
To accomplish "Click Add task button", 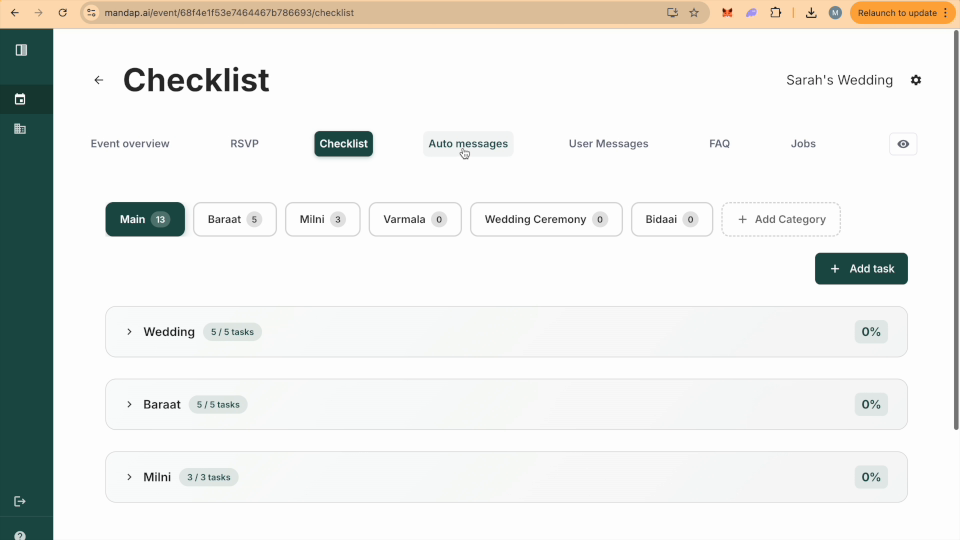I will click(x=861, y=269).
